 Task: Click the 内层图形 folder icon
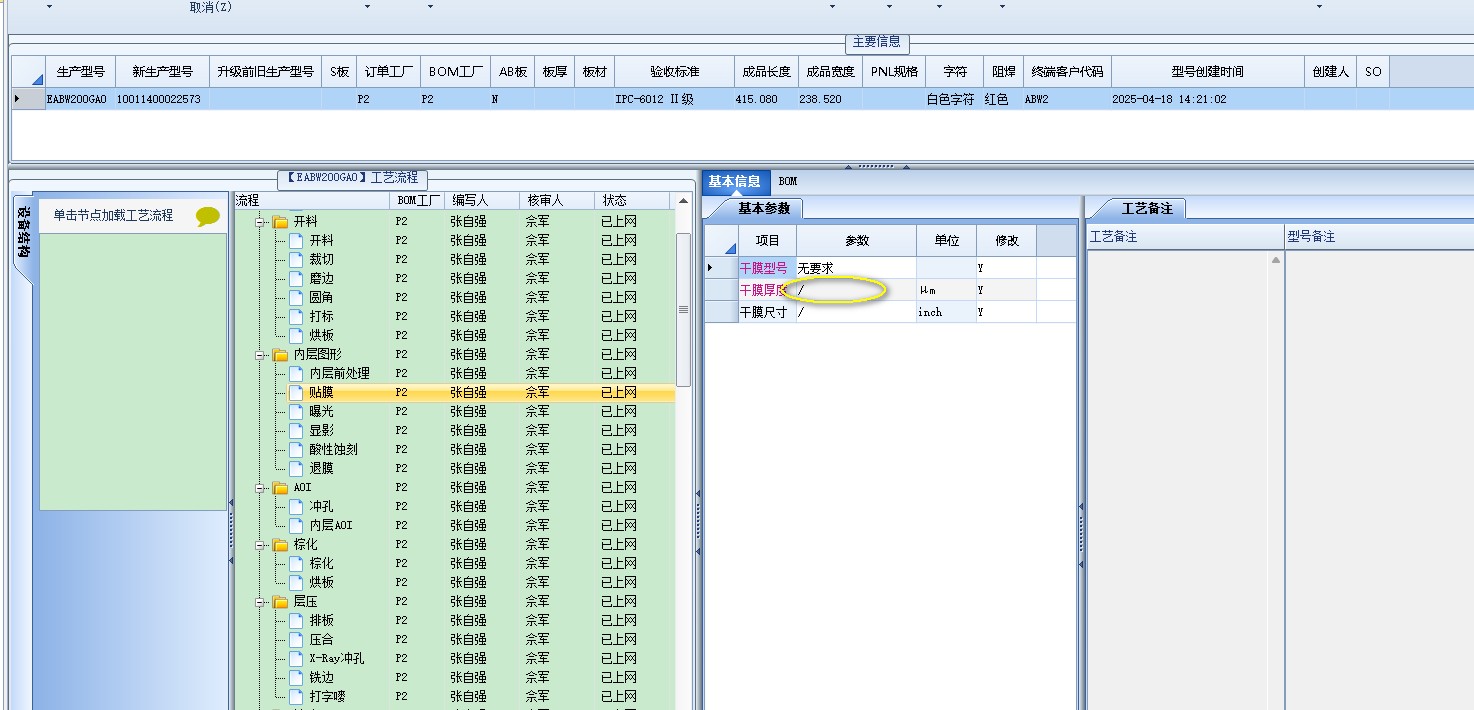(280, 354)
